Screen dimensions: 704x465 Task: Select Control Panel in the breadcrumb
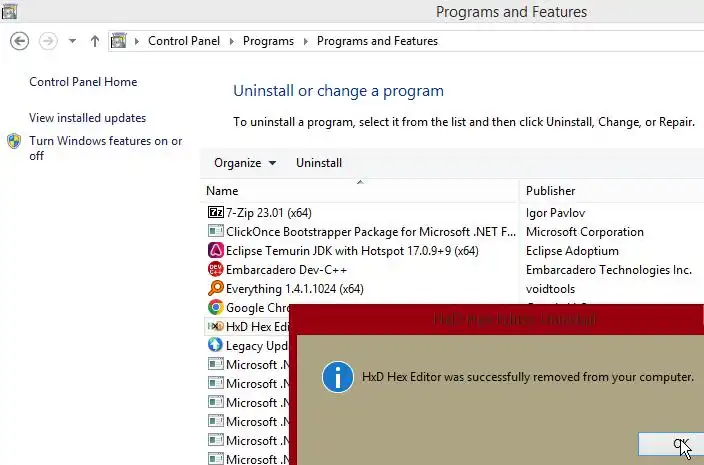tap(184, 41)
